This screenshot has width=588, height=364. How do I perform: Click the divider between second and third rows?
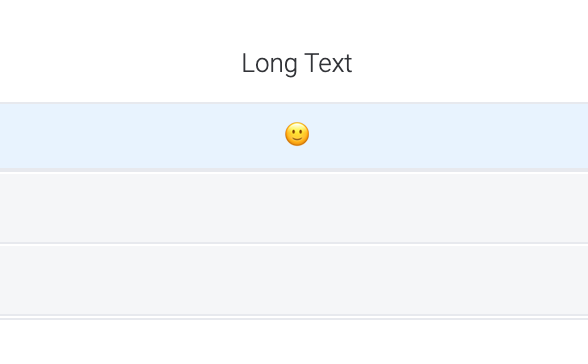tap(294, 244)
